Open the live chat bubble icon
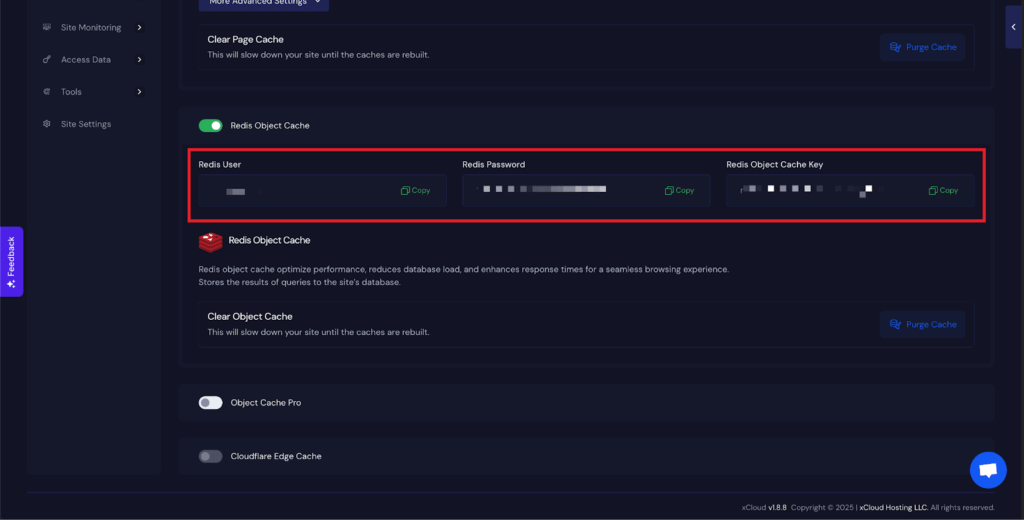The height and width of the screenshot is (520, 1024). (x=987, y=470)
